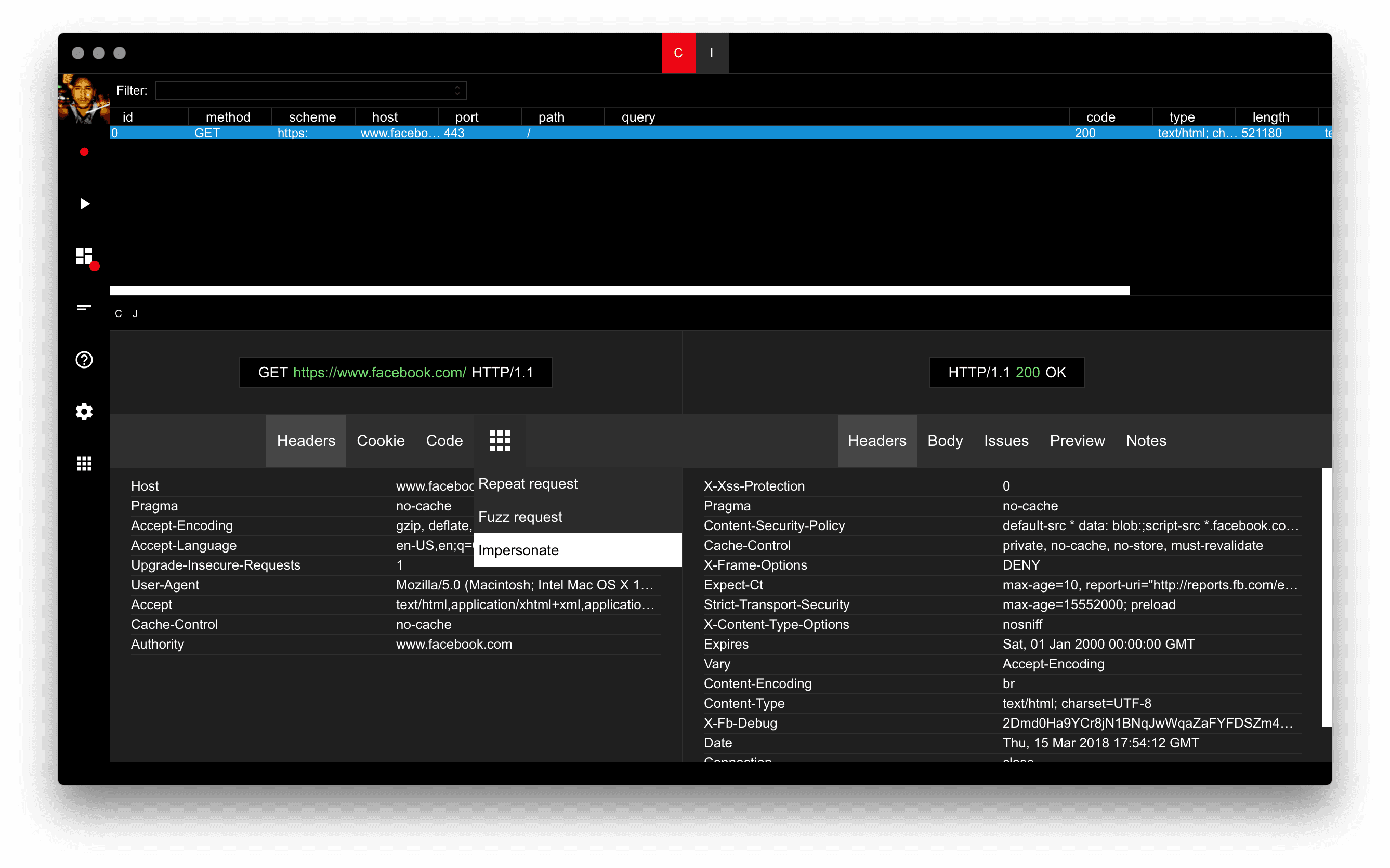1390x868 pixels.
Task: Click the User-Agent header value
Action: [525, 585]
